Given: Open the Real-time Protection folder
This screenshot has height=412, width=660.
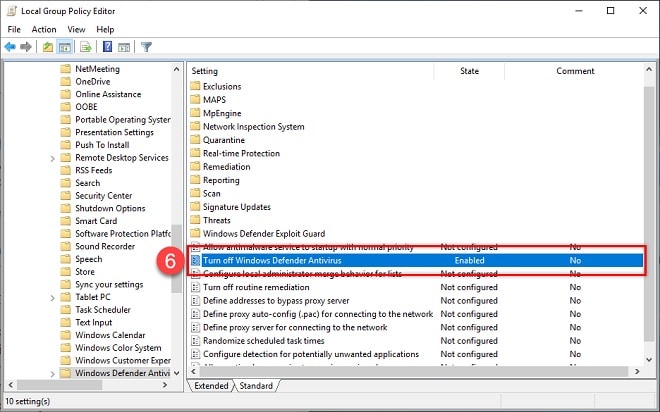Looking at the screenshot, I should tap(241, 153).
